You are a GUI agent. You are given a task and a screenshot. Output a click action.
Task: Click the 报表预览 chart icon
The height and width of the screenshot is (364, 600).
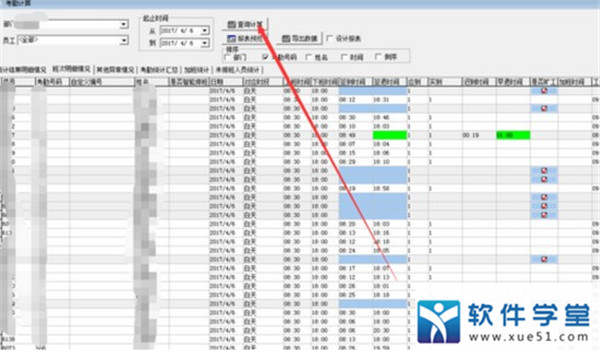[231, 38]
